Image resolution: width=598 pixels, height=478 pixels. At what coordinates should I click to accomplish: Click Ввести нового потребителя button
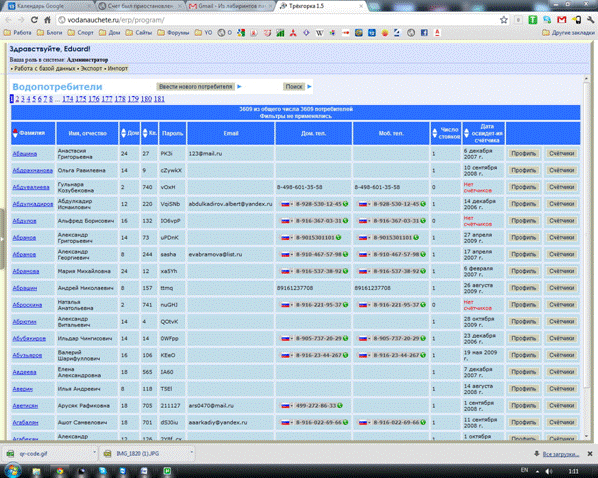click(196, 87)
